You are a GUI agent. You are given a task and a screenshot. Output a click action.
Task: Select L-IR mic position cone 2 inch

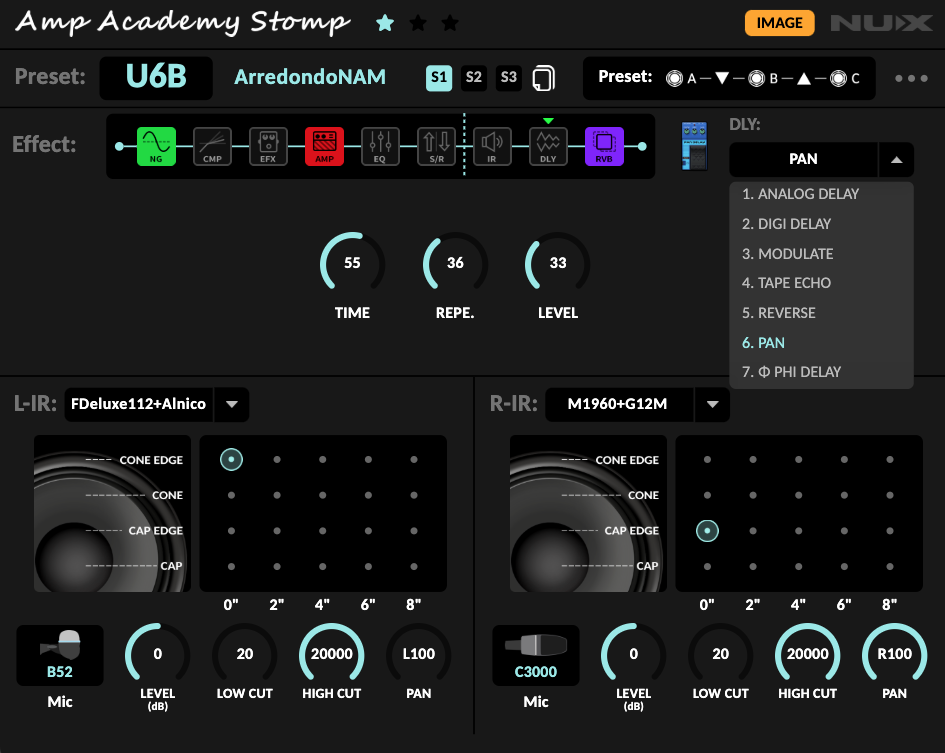[277, 496]
